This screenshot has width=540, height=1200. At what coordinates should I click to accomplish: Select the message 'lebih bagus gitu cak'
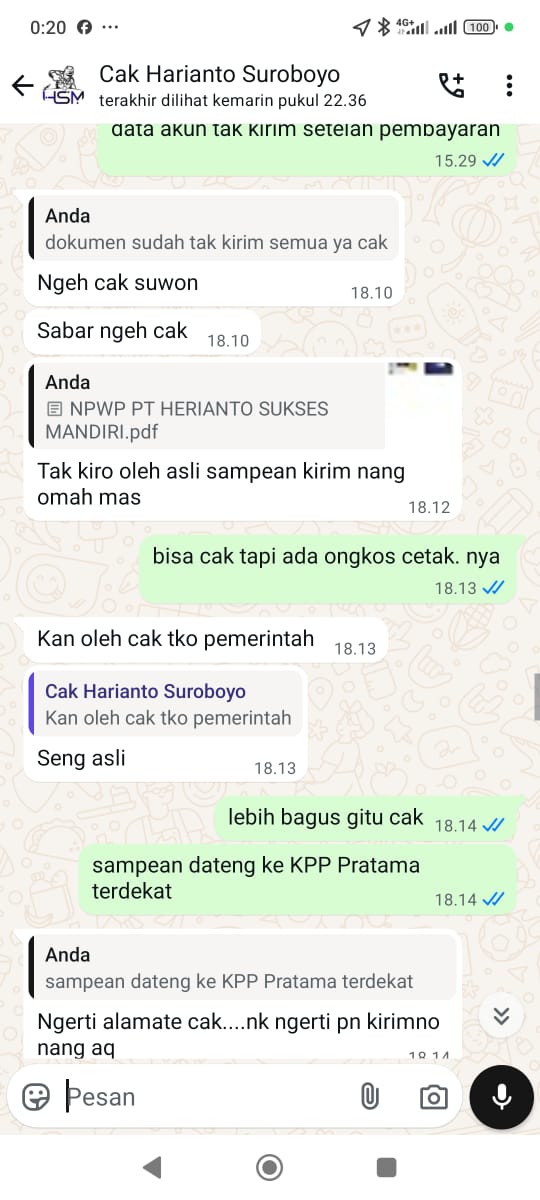point(326,817)
